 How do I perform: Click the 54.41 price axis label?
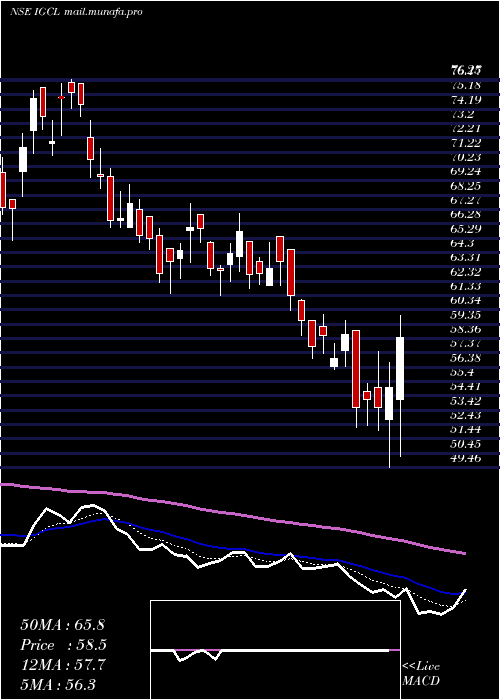[x=467, y=387]
